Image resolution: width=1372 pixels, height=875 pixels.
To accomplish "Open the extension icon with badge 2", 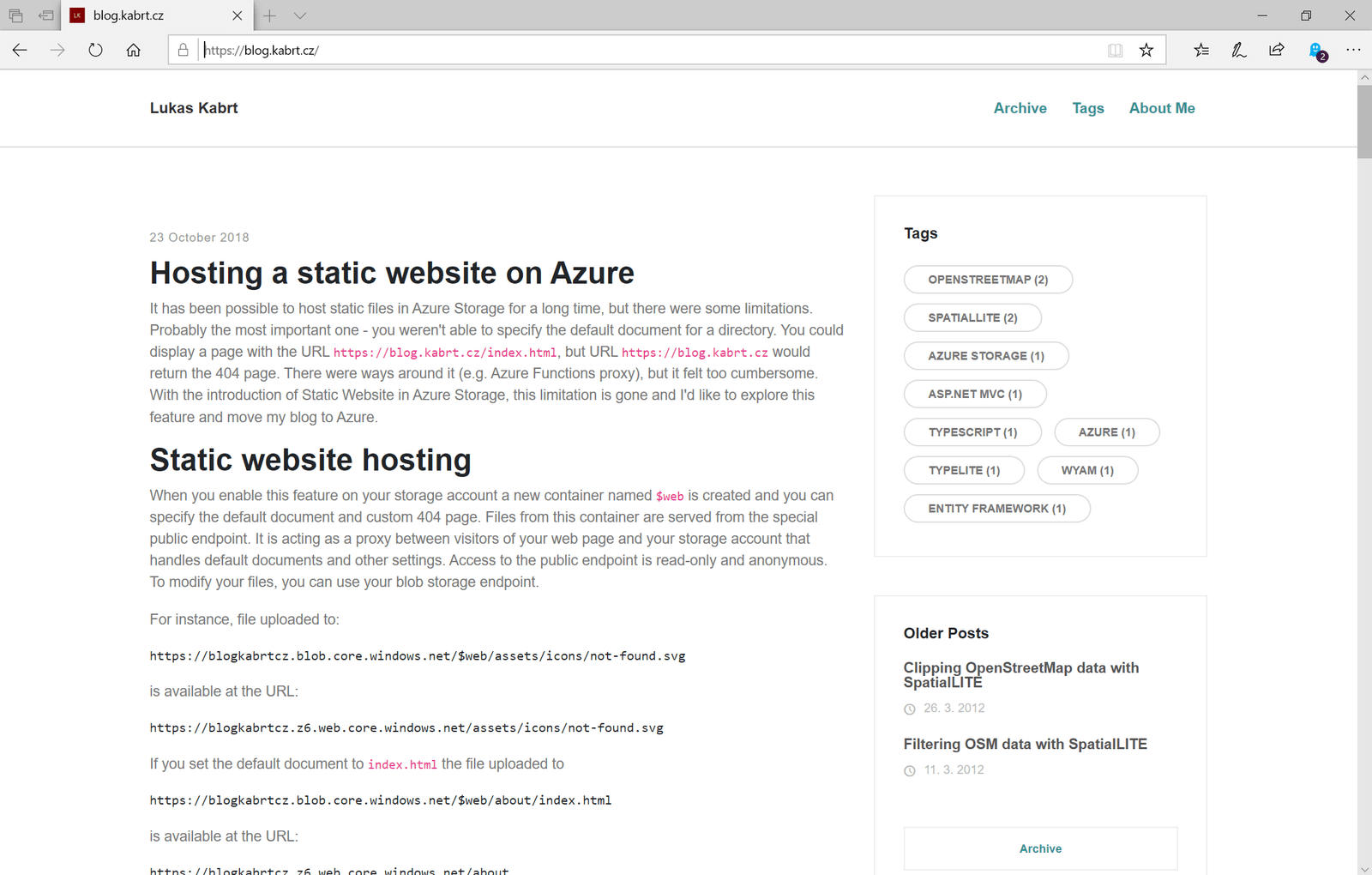I will tap(1317, 51).
